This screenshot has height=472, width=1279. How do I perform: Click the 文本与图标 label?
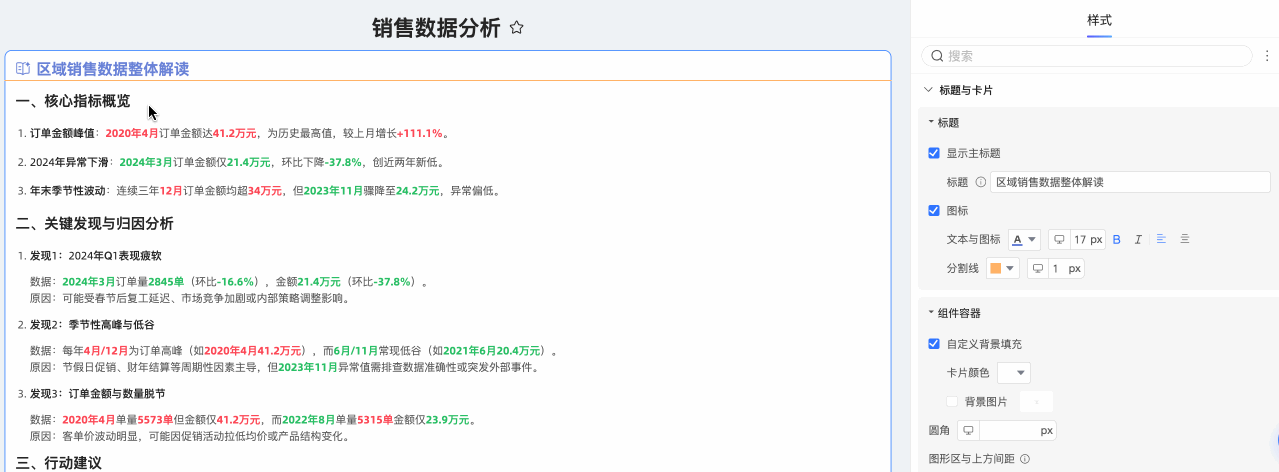[x=973, y=240]
